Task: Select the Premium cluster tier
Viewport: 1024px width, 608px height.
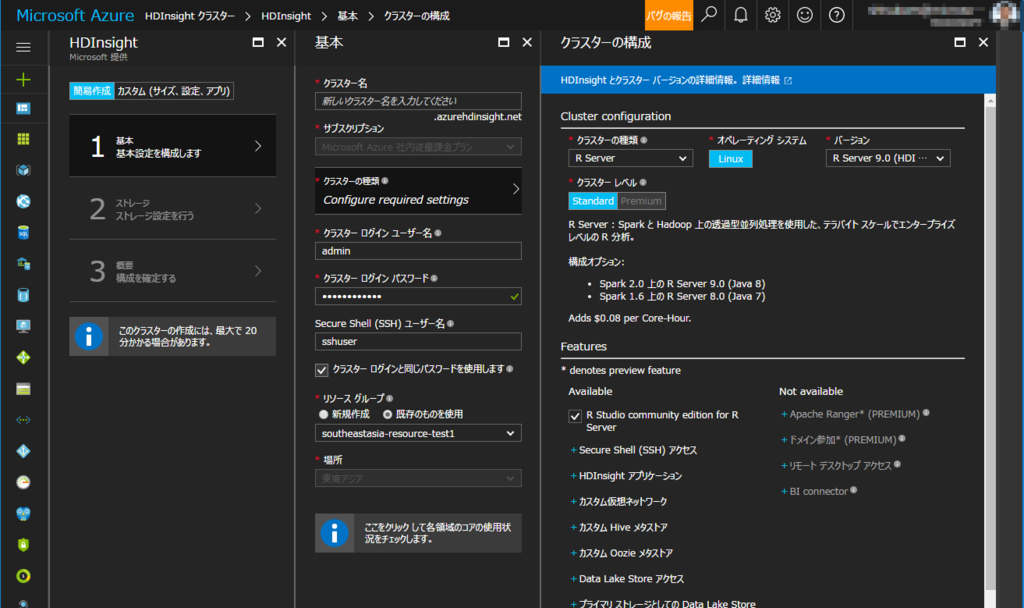Action: (x=641, y=201)
